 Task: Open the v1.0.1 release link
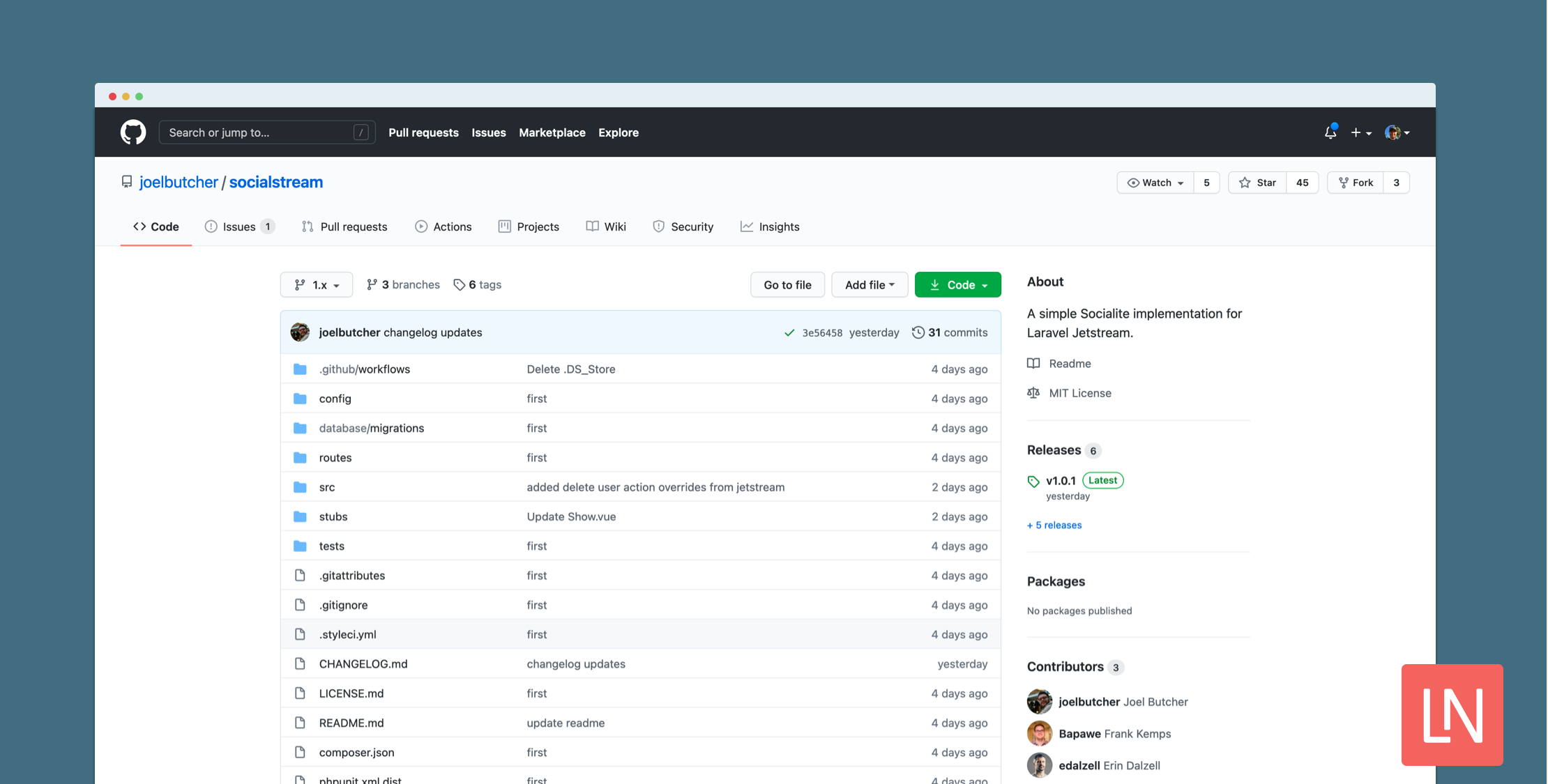1061,481
